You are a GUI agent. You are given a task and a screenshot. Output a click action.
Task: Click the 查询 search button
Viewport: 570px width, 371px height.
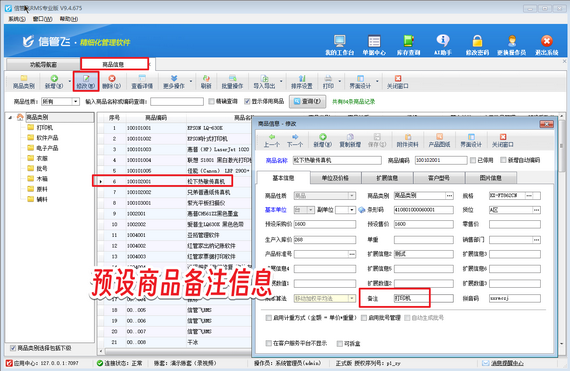click(x=307, y=101)
